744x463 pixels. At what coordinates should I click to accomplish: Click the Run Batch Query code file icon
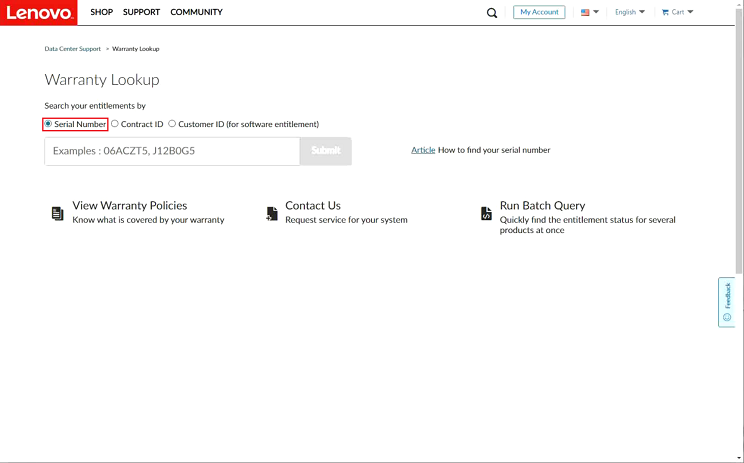486,213
